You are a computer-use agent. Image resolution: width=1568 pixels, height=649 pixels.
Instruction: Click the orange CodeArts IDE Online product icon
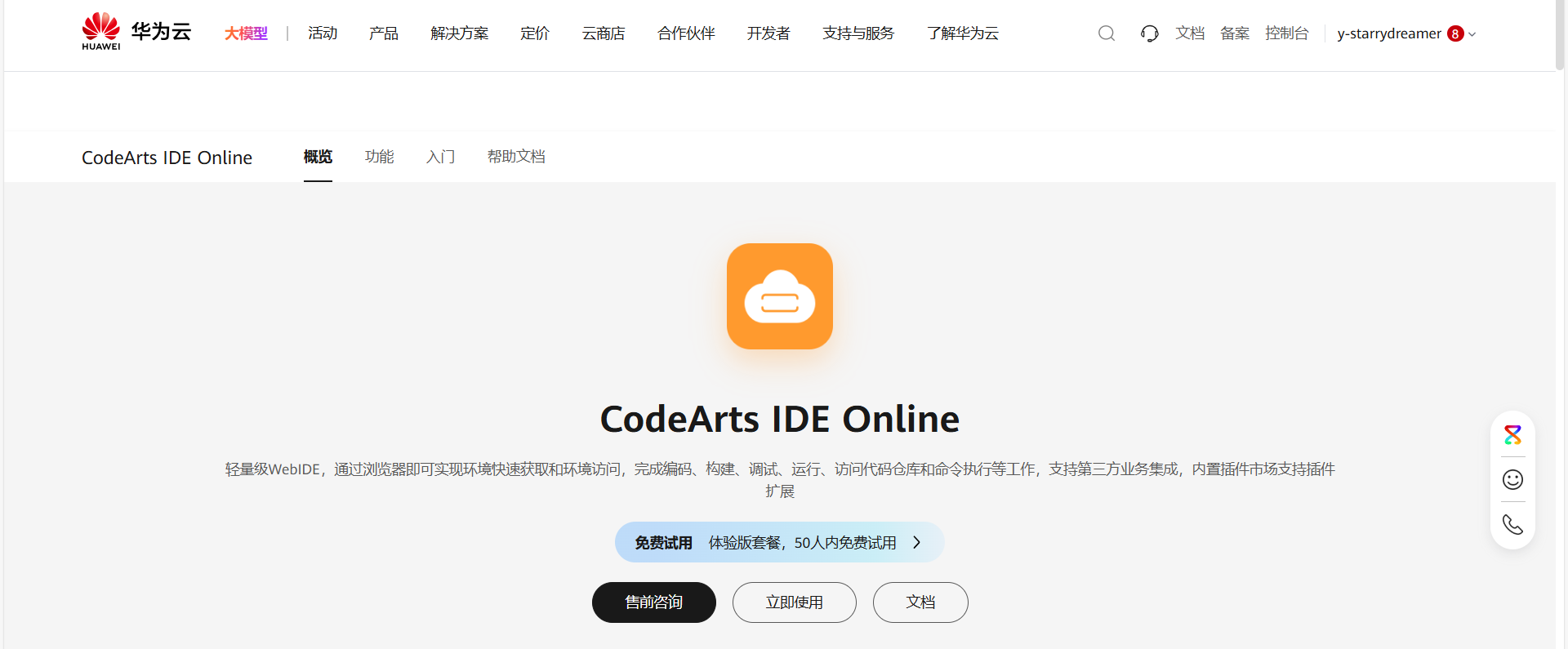tap(780, 296)
